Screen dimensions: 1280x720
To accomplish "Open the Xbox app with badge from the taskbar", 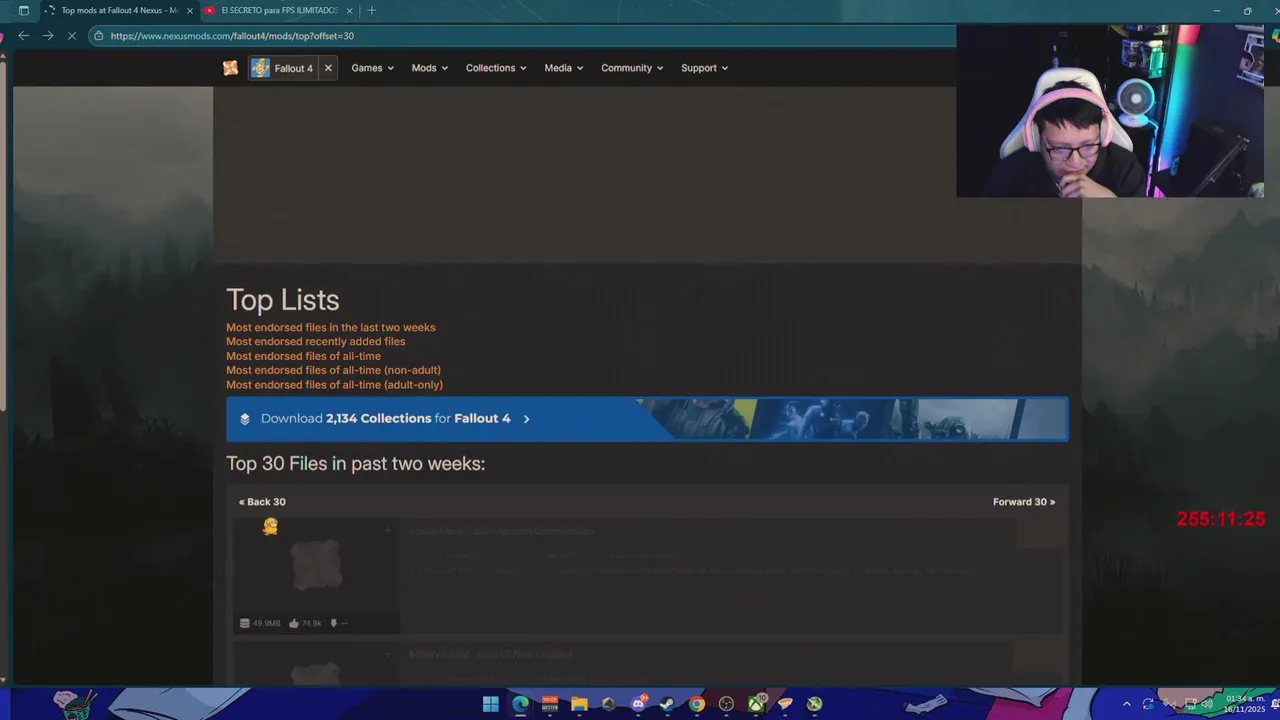I will point(756,704).
